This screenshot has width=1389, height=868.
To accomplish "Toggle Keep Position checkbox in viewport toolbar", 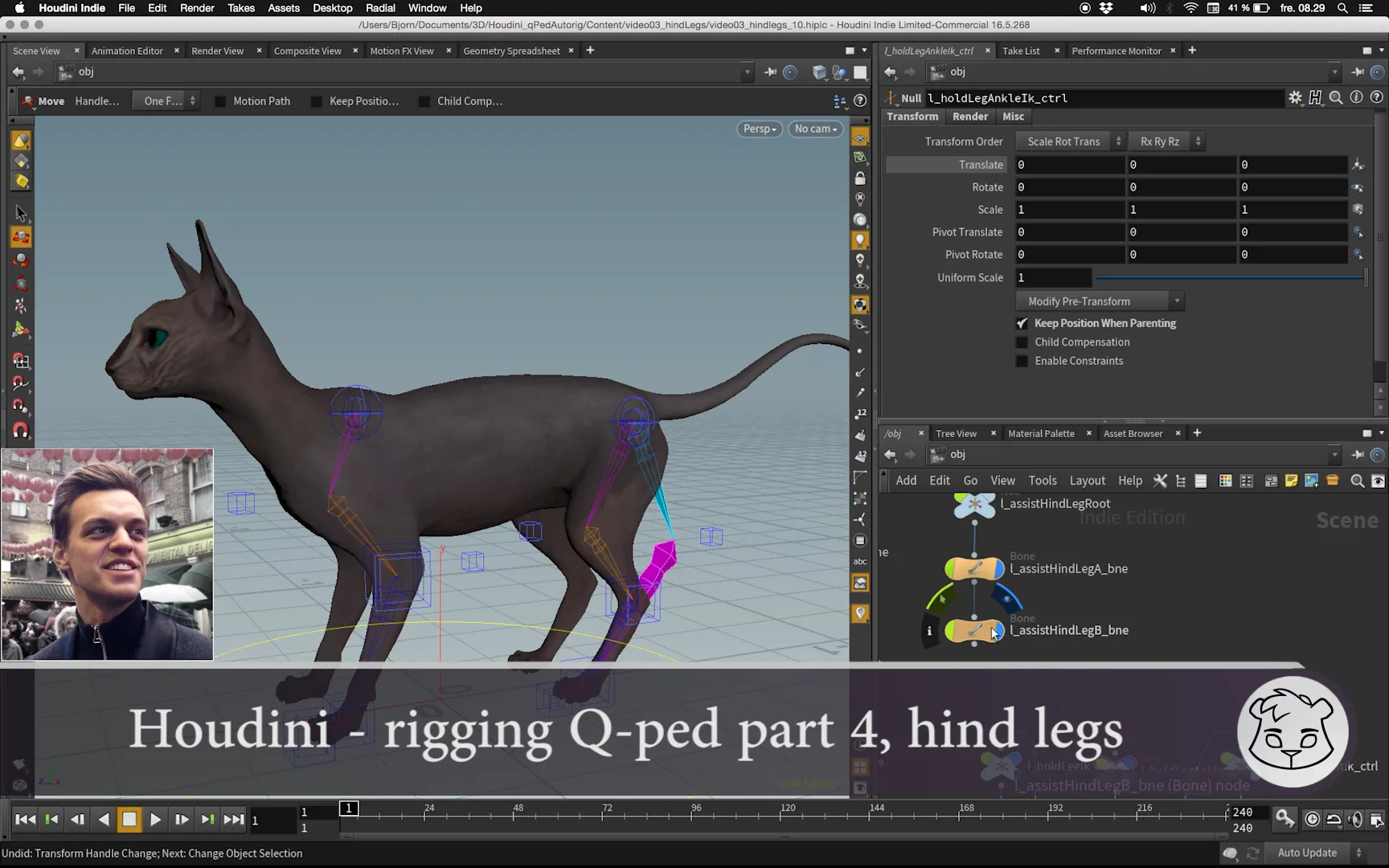I will click(317, 101).
